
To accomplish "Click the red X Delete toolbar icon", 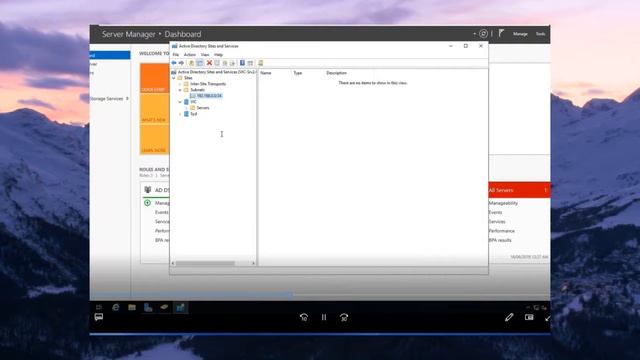I will point(209,63).
